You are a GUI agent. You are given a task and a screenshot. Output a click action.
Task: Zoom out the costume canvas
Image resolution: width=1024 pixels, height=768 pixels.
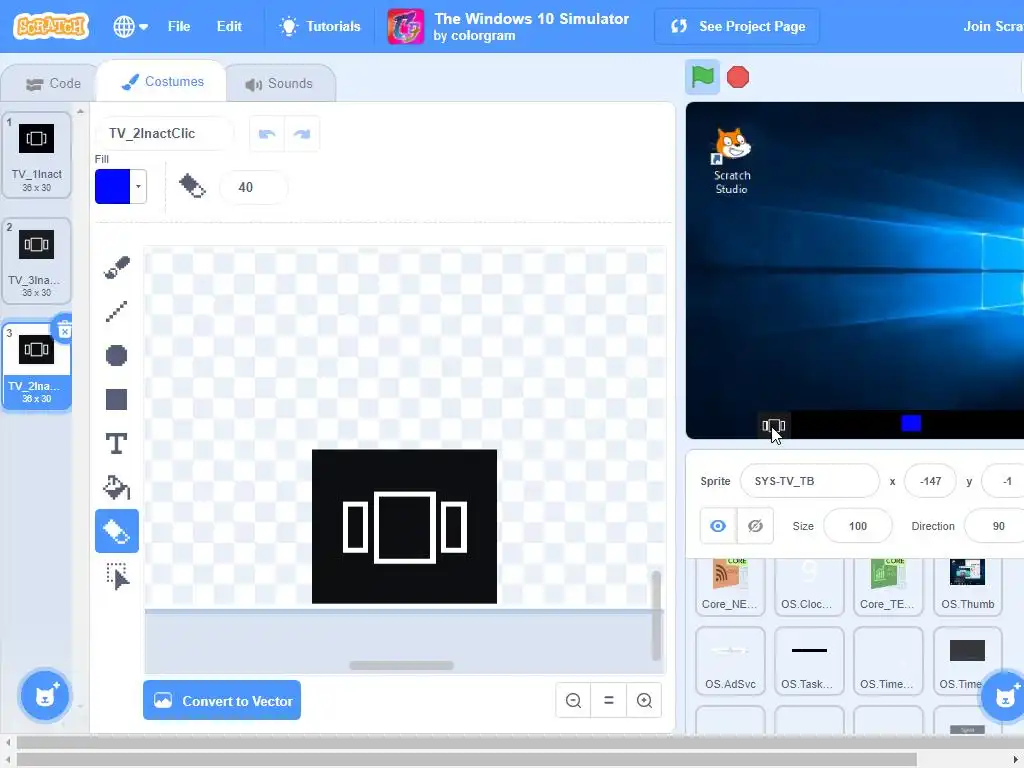pyautogui.click(x=573, y=701)
